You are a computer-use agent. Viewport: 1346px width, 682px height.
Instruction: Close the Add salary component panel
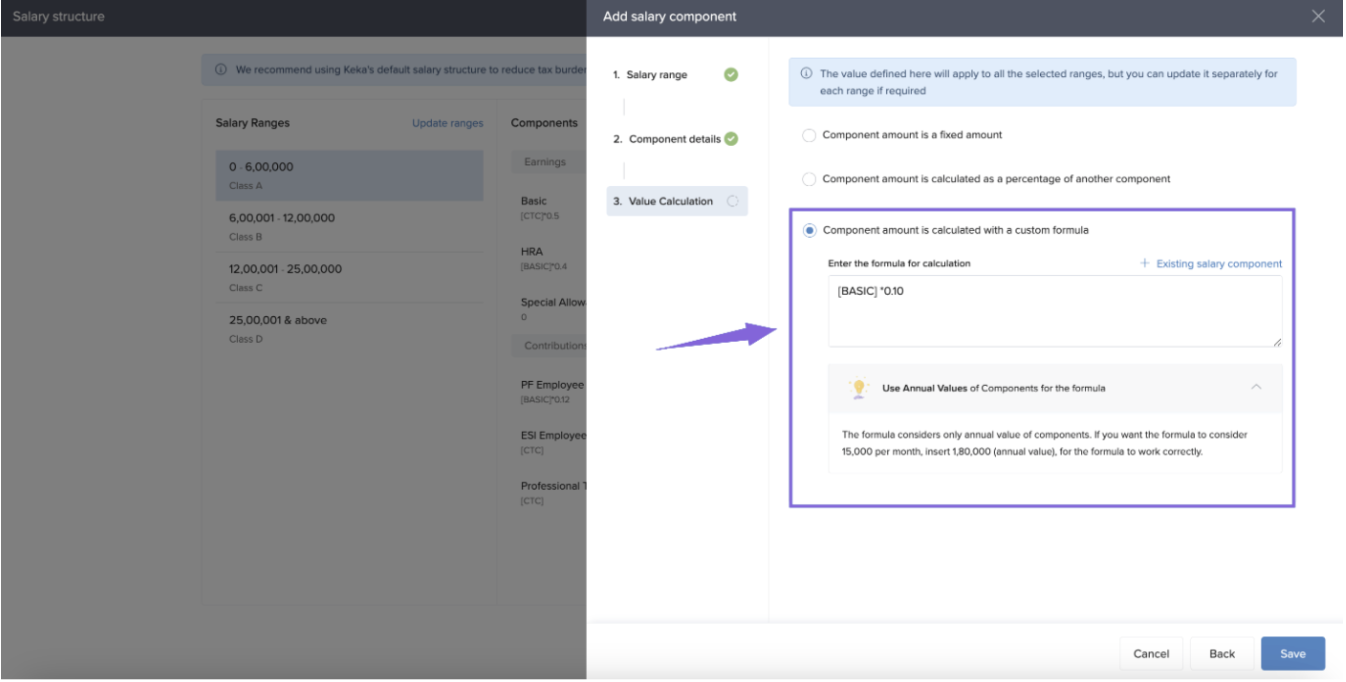tap(1318, 16)
